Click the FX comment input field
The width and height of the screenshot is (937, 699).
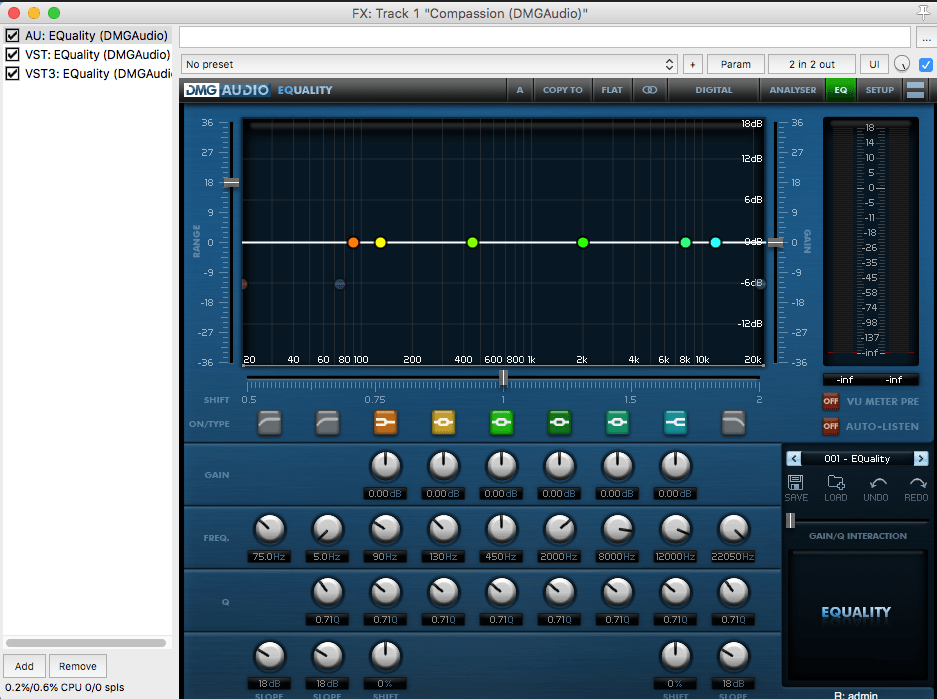coord(545,37)
